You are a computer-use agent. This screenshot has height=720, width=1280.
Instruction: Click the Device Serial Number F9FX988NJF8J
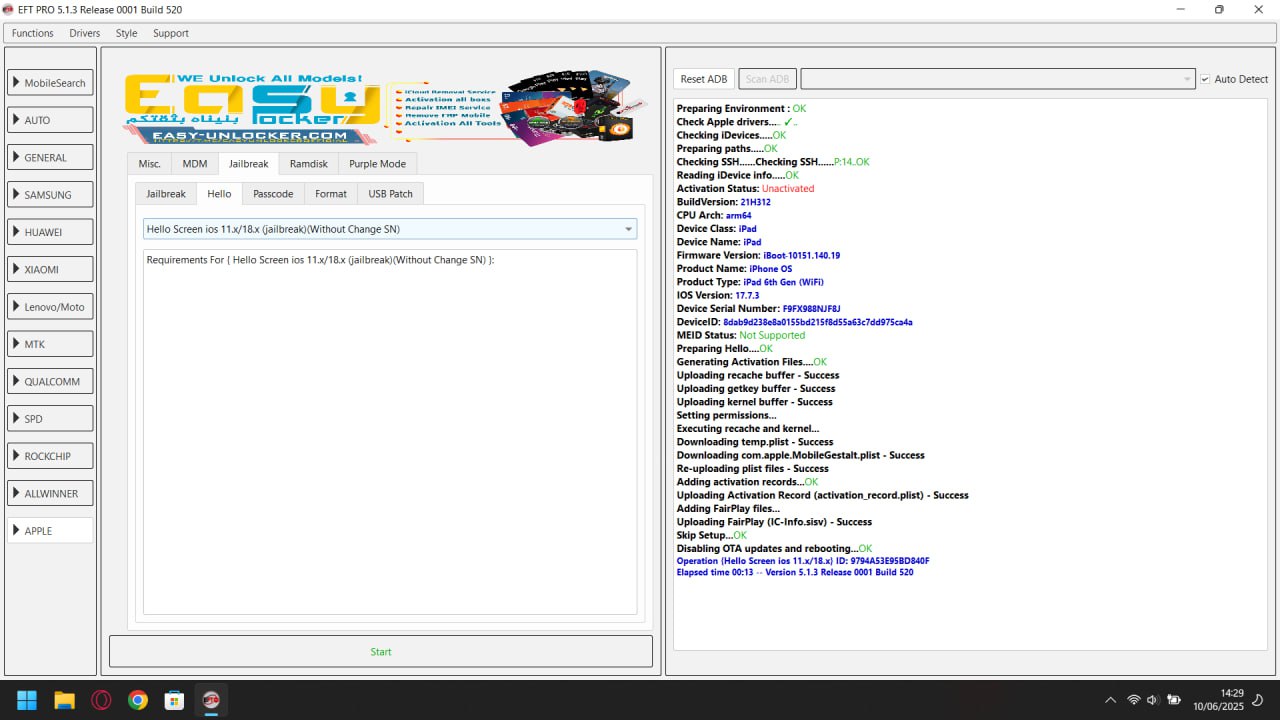[x=811, y=308]
